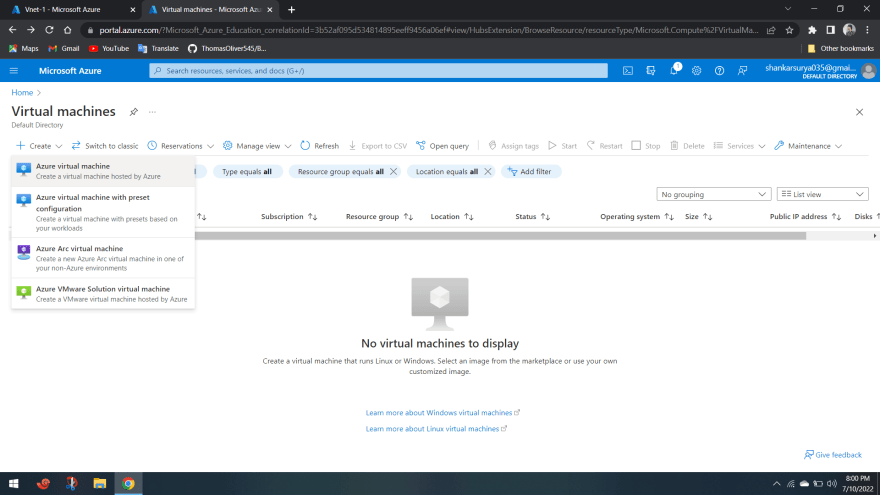The image size is (880, 495).
Task: Expand the Create dropdown
Action: (39, 146)
